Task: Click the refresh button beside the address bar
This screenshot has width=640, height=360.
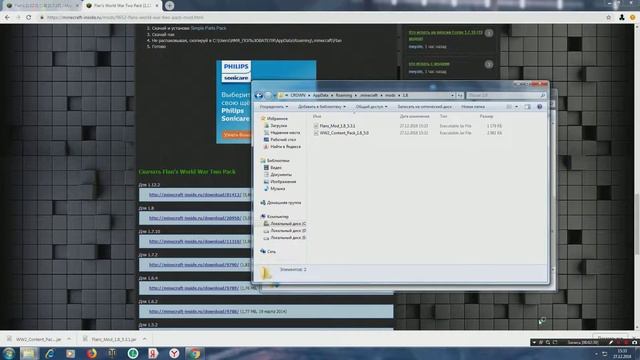Action: click(460, 95)
